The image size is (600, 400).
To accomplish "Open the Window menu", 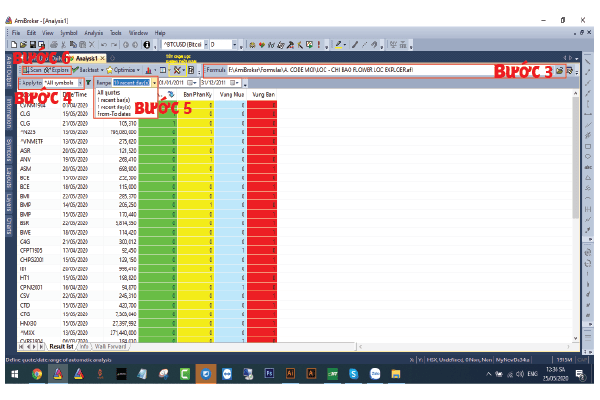I will point(138,33).
